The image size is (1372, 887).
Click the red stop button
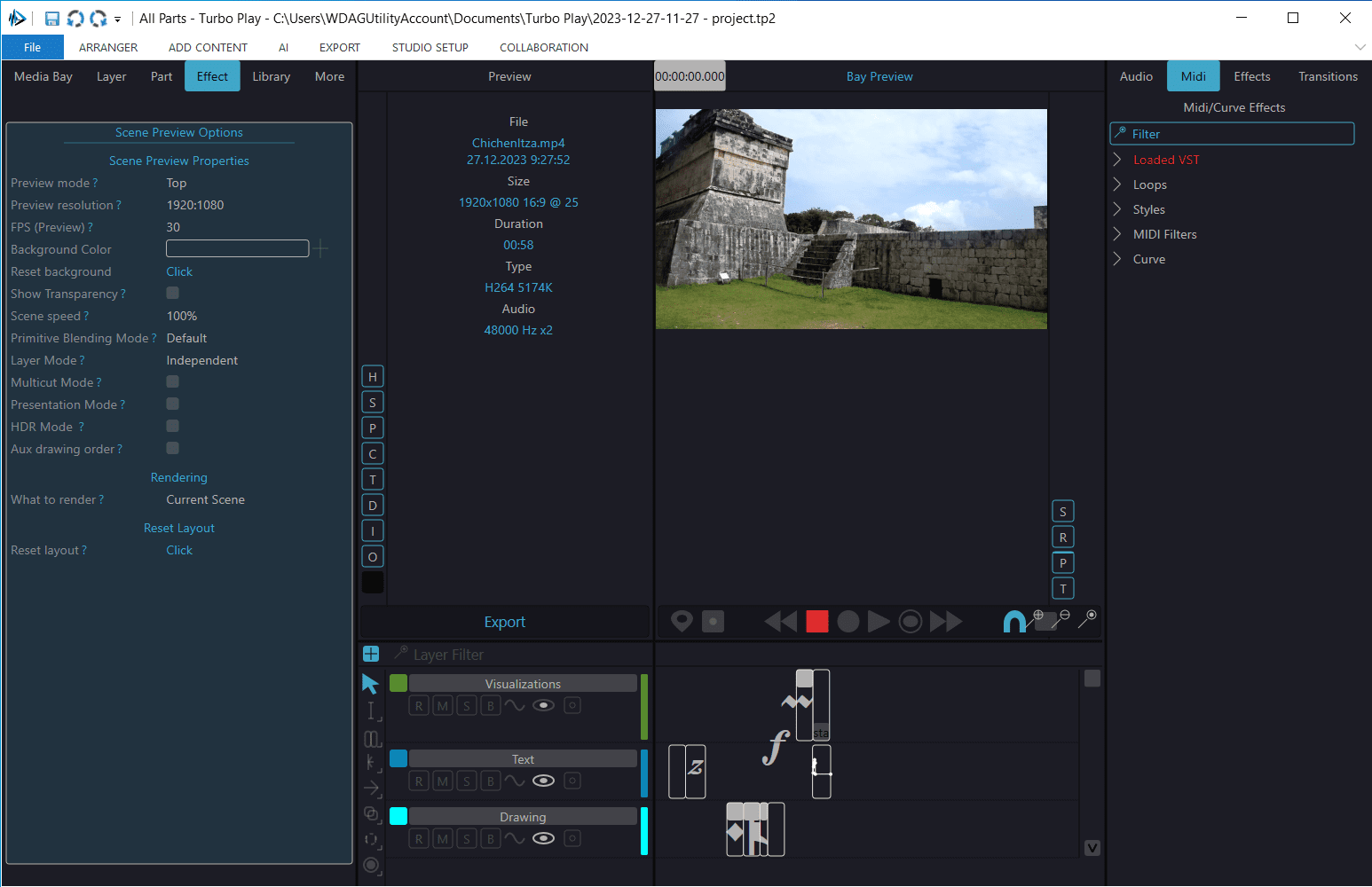click(817, 621)
